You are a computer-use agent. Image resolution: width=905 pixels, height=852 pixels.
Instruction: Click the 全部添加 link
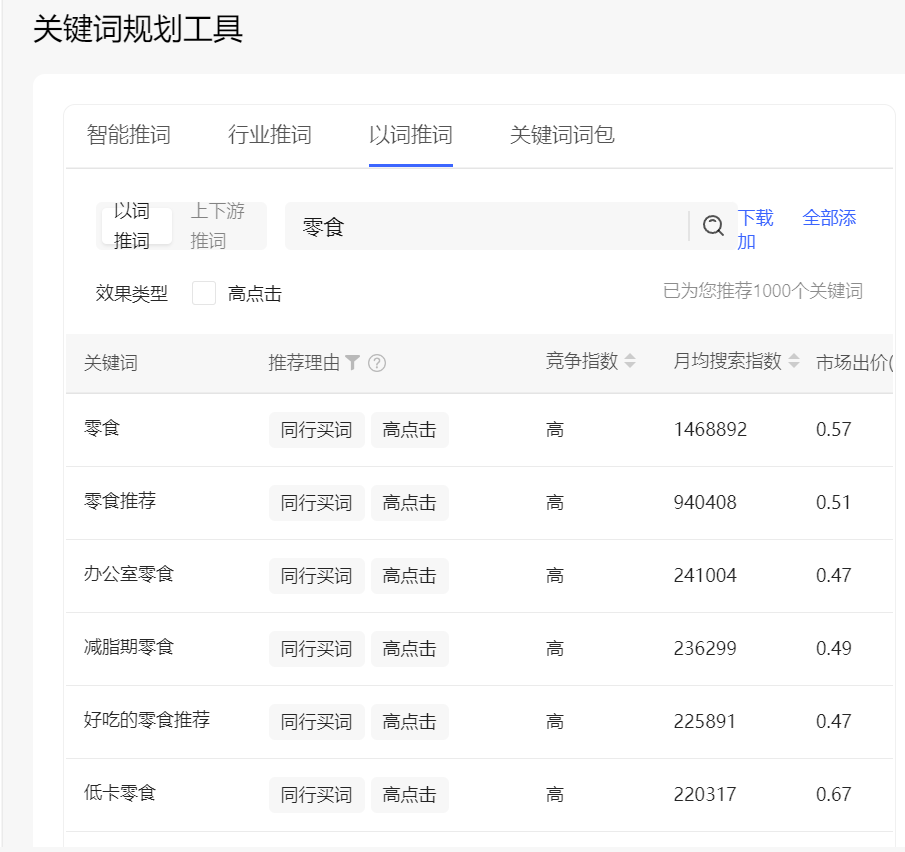(829, 218)
